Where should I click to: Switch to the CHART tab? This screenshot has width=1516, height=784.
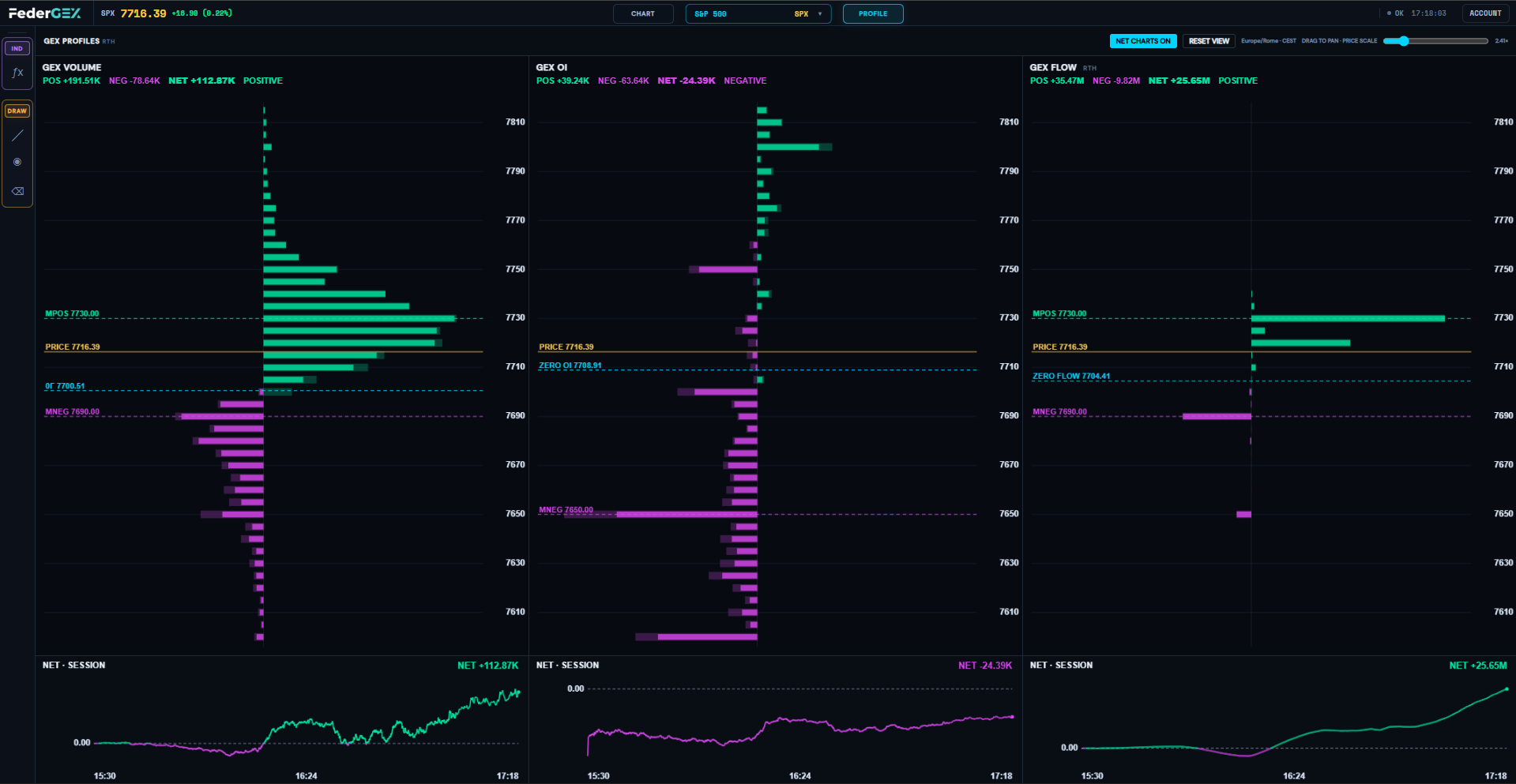pos(643,13)
